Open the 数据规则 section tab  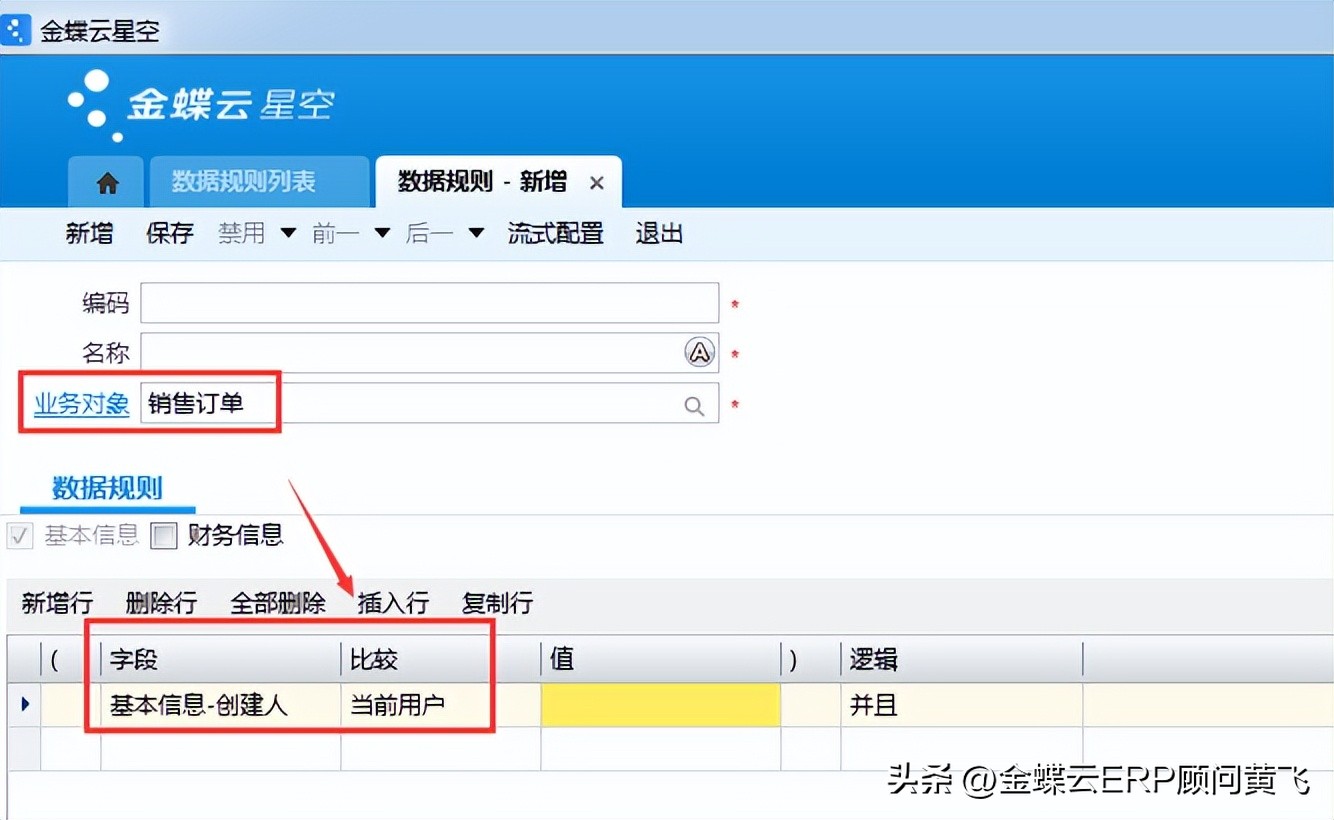pyautogui.click(x=107, y=488)
